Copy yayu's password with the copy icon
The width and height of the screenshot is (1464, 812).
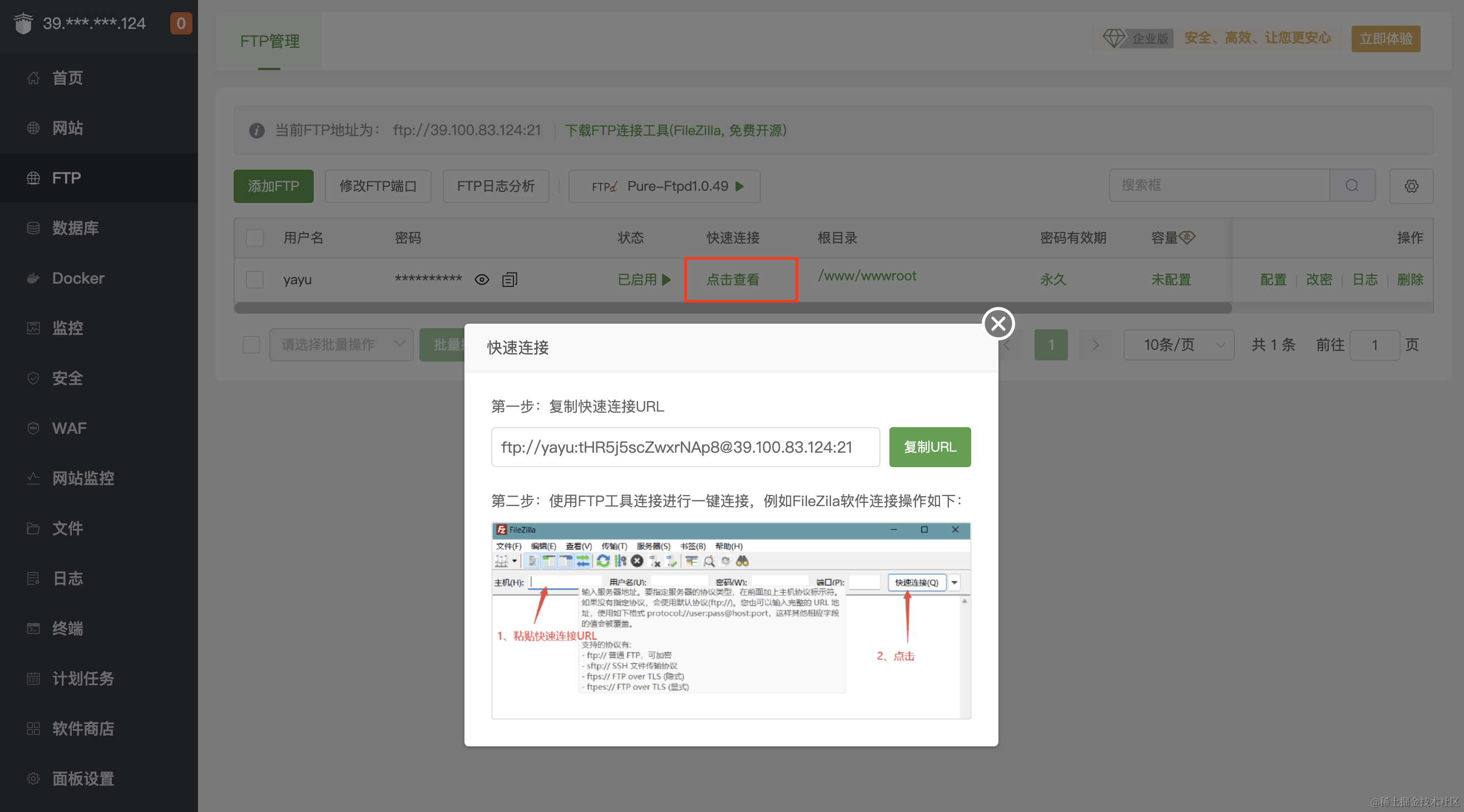tap(510, 279)
